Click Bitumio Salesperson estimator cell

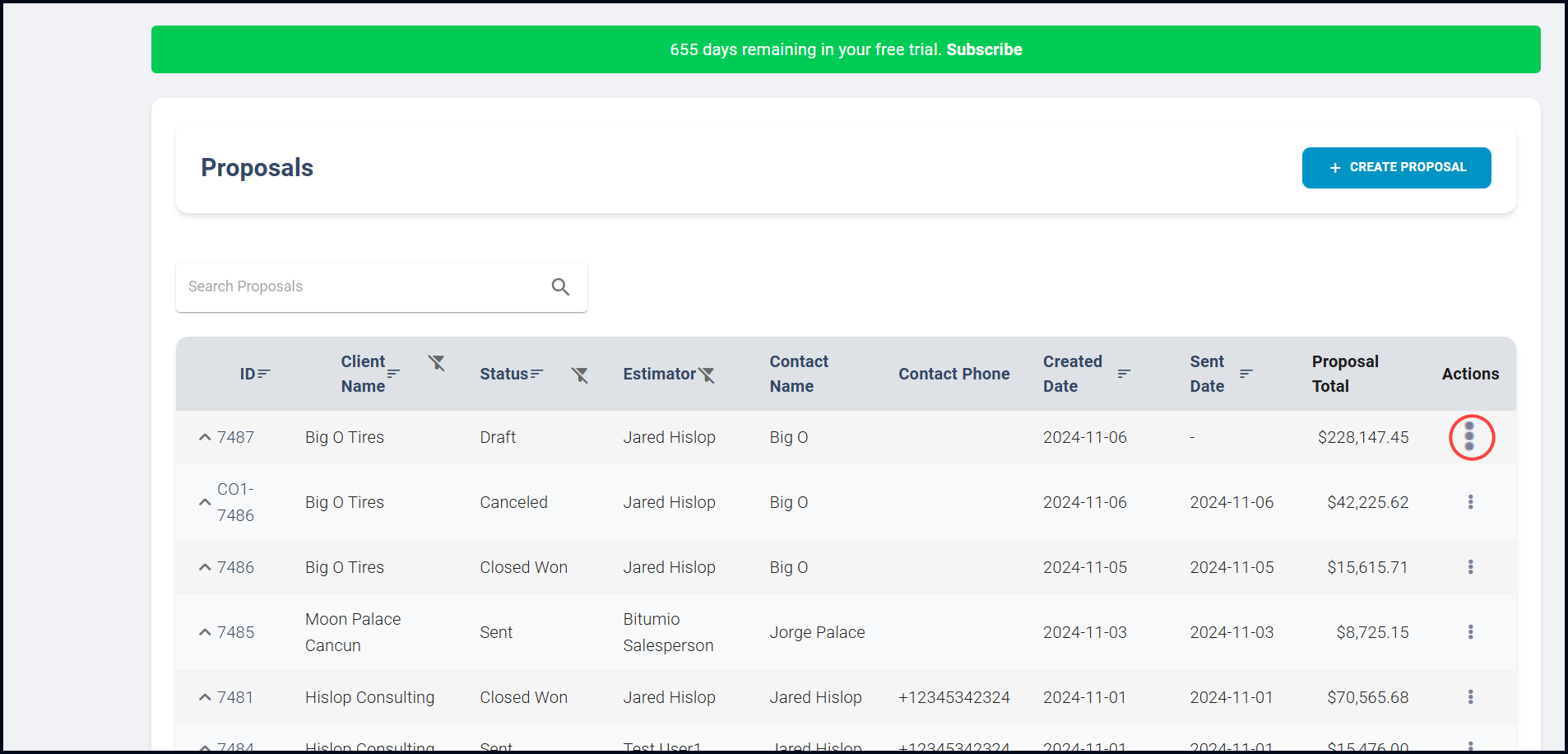click(x=668, y=632)
